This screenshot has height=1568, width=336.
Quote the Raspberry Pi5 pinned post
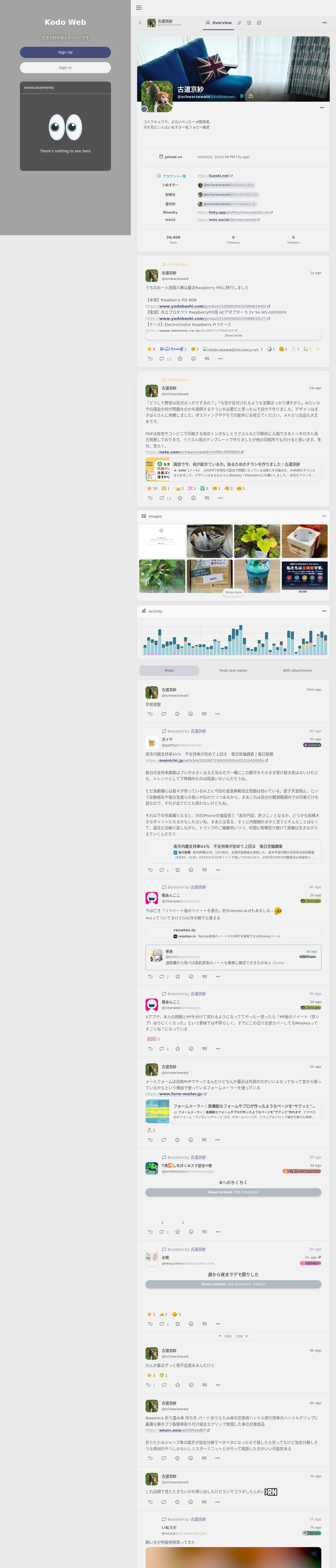tap(207, 359)
